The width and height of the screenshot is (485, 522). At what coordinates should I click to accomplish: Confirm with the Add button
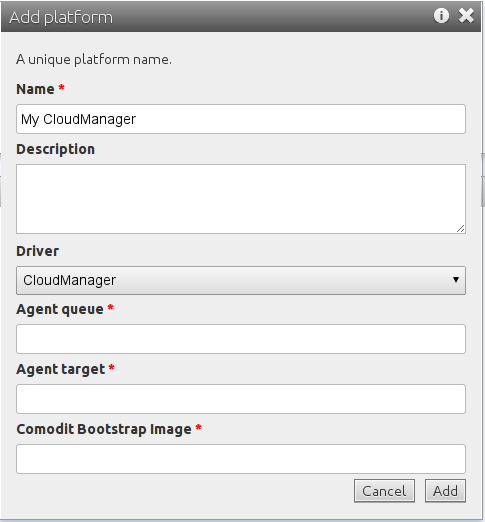click(445, 491)
